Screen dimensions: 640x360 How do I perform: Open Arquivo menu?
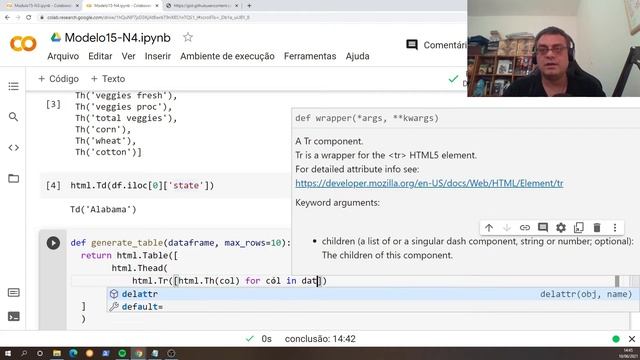coord(63,56)
